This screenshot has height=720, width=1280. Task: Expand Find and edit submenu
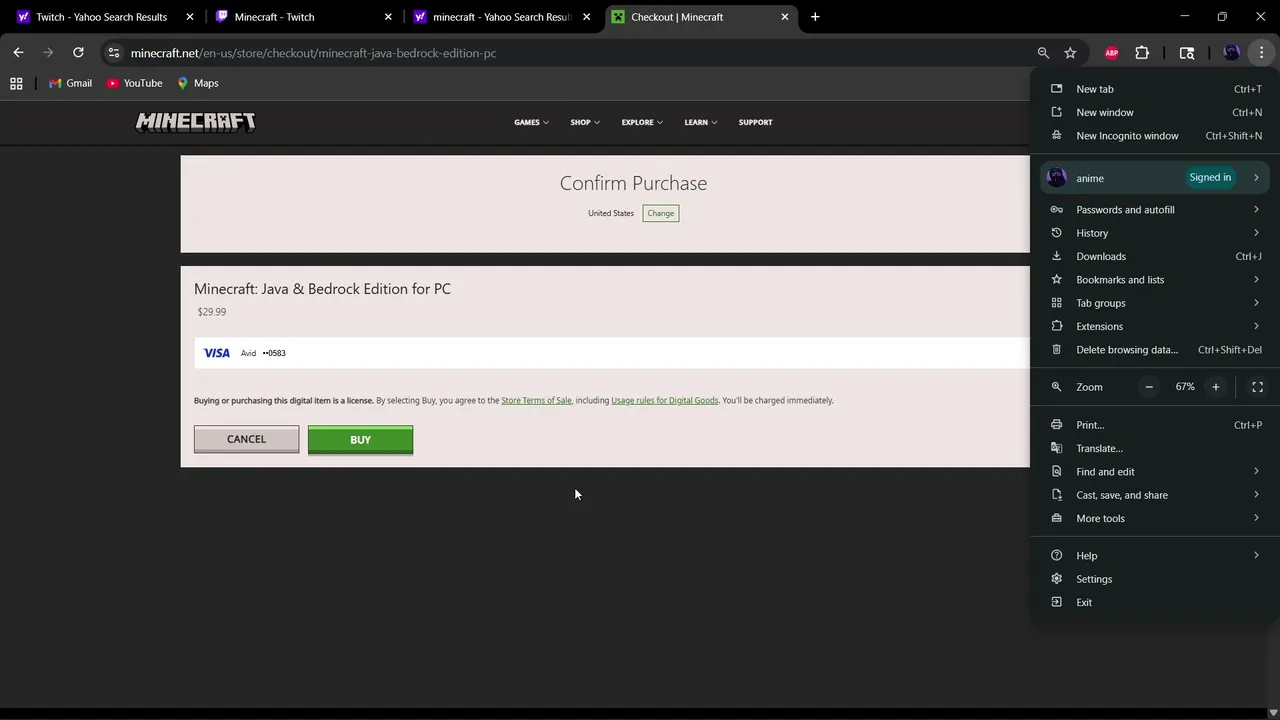click(1155, 472)
